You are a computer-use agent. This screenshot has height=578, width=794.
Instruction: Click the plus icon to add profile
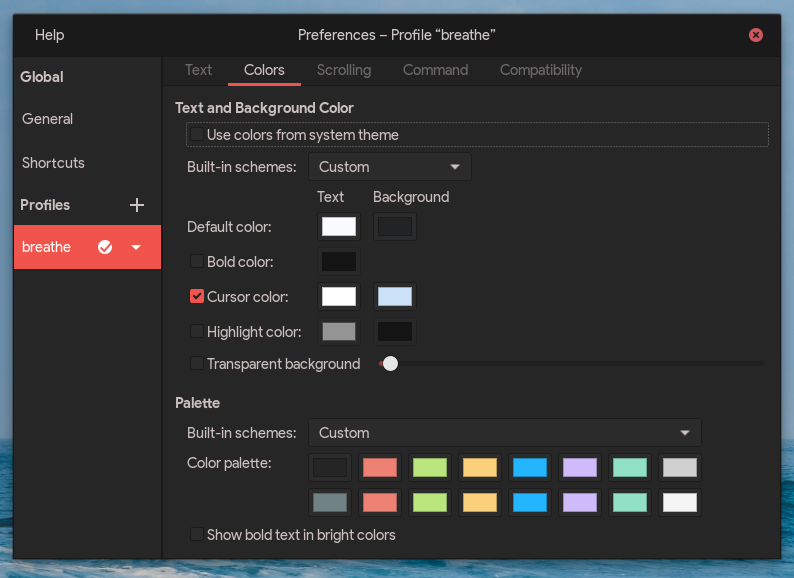click(x=137, y=205)
